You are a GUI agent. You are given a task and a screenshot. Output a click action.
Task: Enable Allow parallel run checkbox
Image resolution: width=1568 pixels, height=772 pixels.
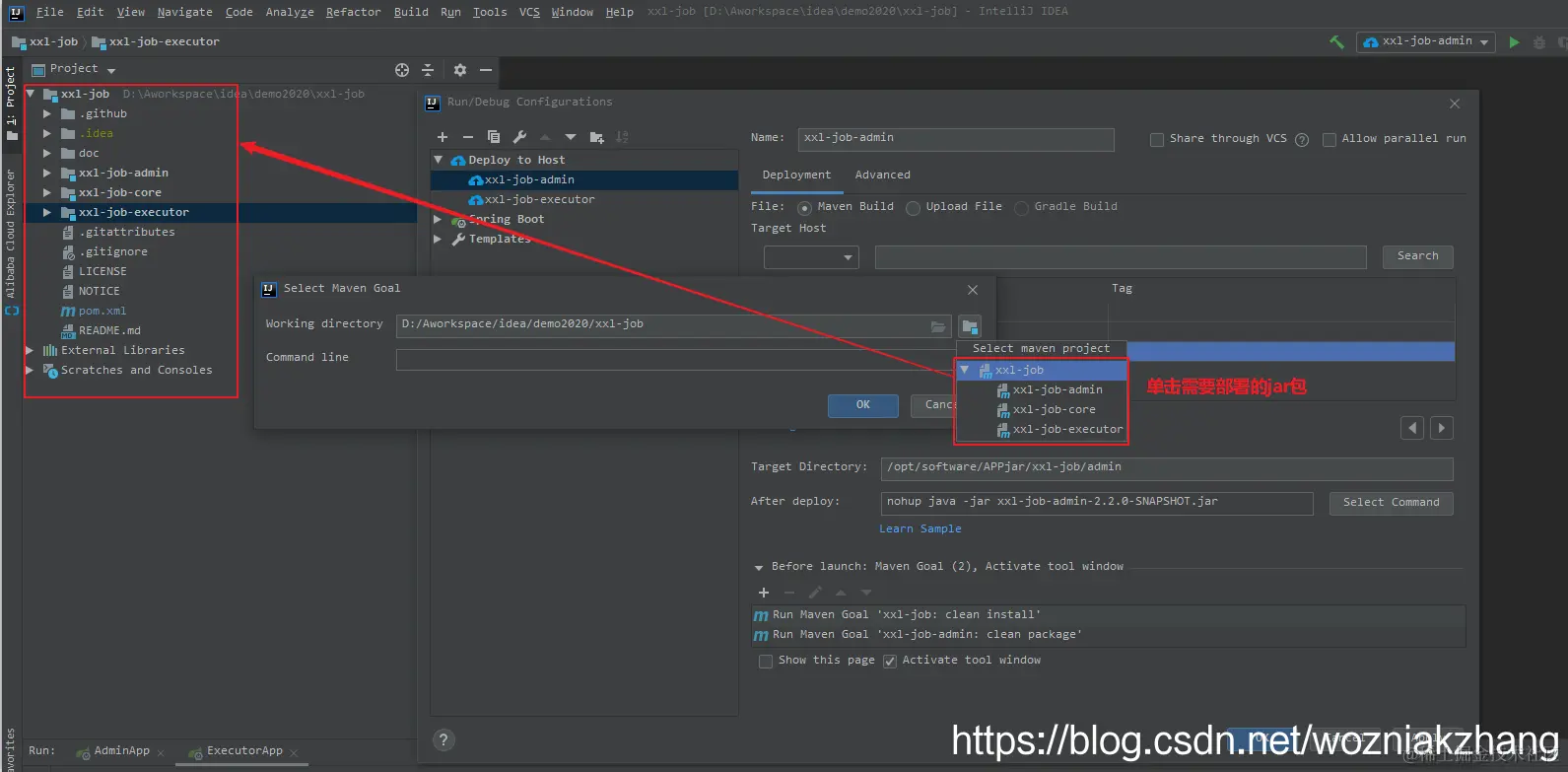[x=1329, y=140]
